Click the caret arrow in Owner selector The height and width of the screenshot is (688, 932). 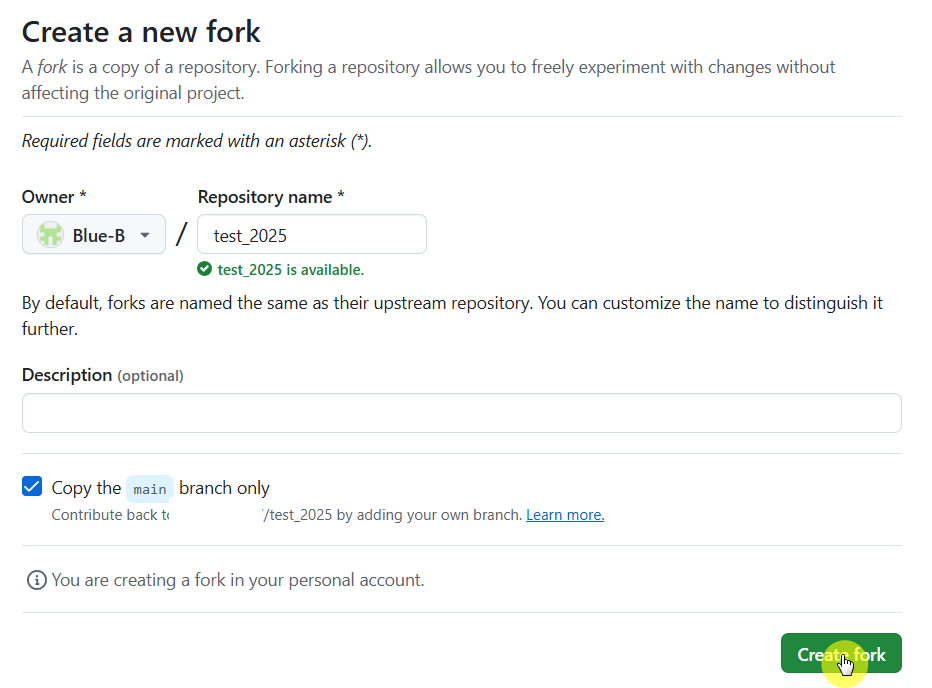(x=145, y=235)
